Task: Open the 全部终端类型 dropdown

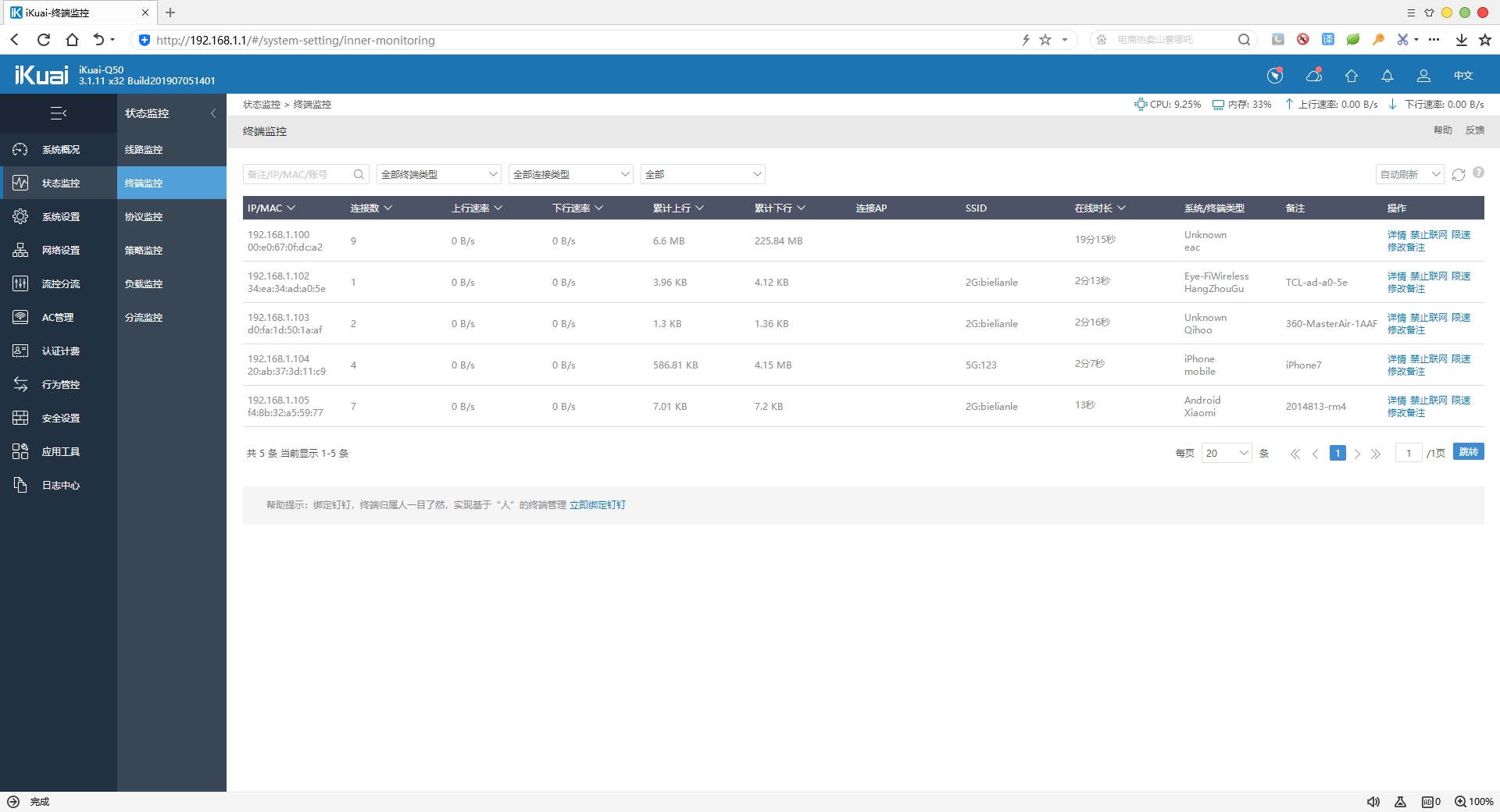Action: pyautogui.click(x=438, y=174)
